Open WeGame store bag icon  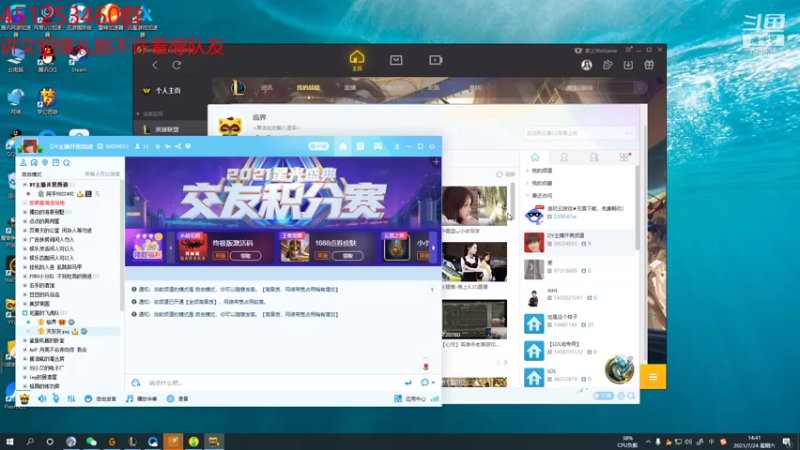(x=396, y=60)
